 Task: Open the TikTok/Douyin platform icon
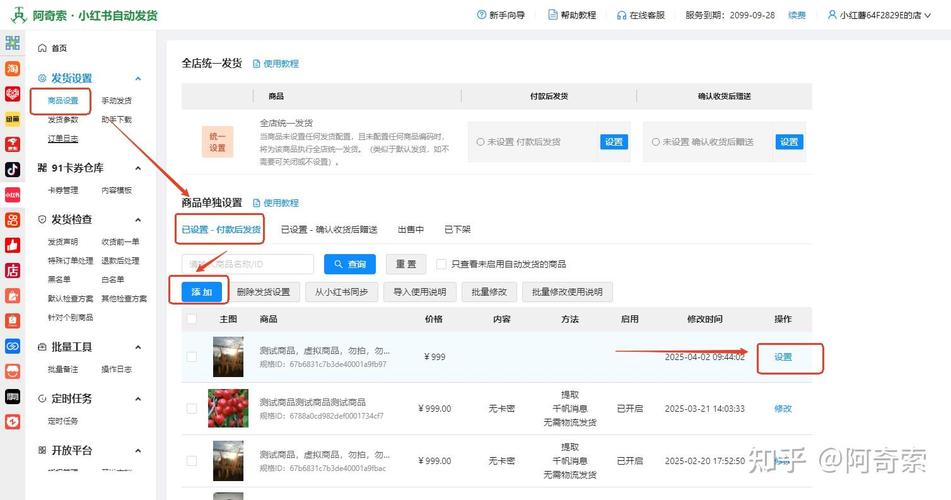tap(13, 169)
